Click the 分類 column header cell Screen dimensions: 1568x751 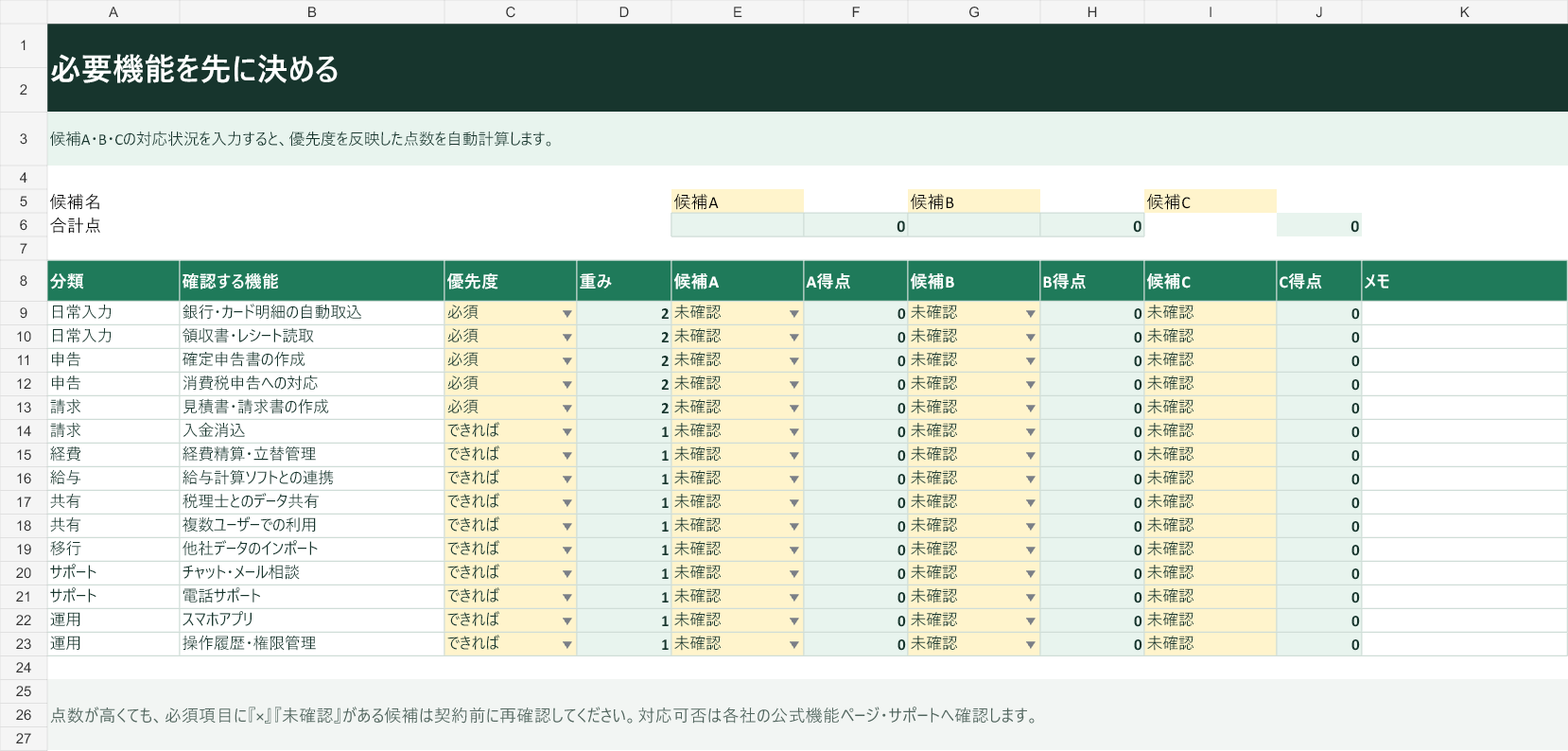pos(113,281)
